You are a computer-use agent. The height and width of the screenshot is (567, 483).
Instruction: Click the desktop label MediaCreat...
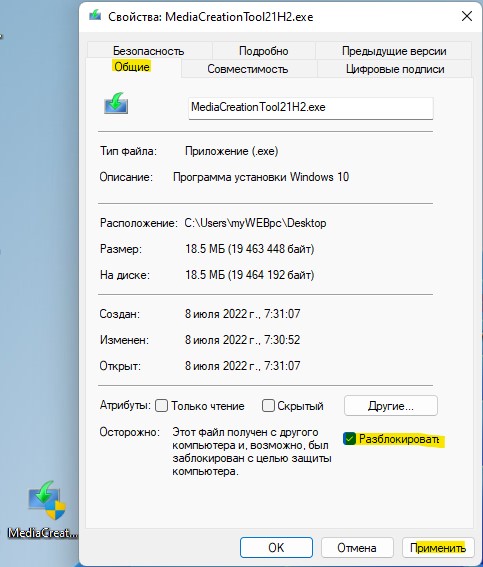(x=43, y=533)
